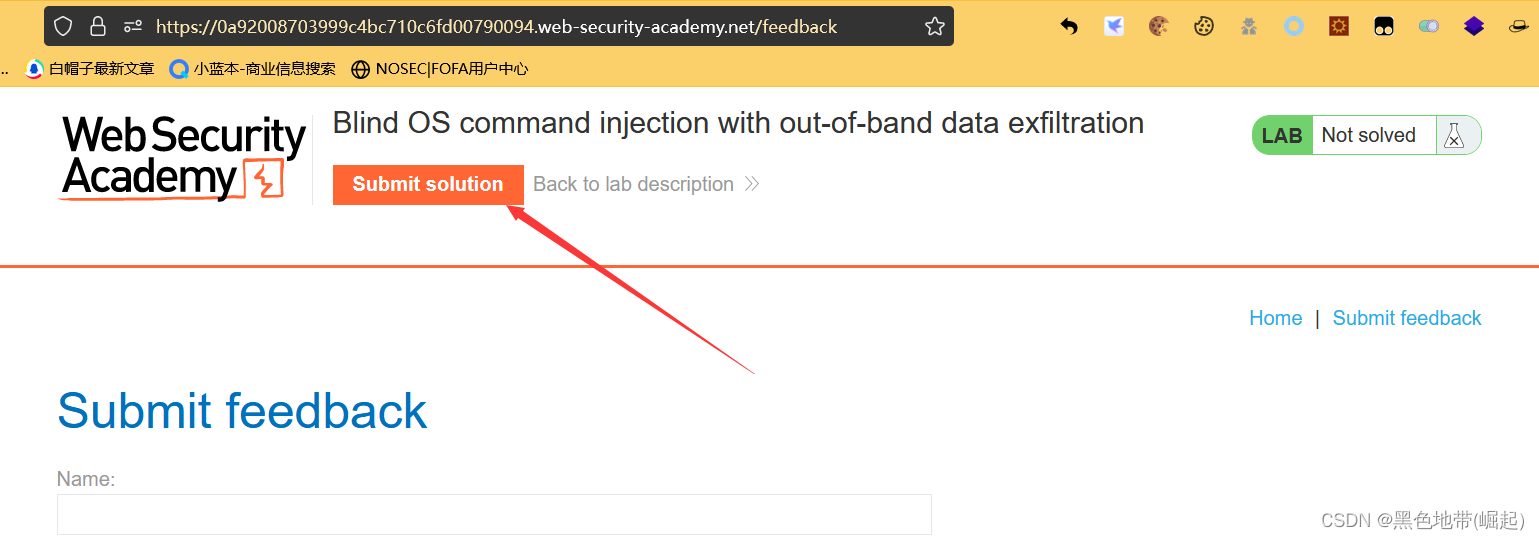Click the fedora hat extension icon
Viewport: 1539px width, 540px height.
click(x=1519, y=27)
